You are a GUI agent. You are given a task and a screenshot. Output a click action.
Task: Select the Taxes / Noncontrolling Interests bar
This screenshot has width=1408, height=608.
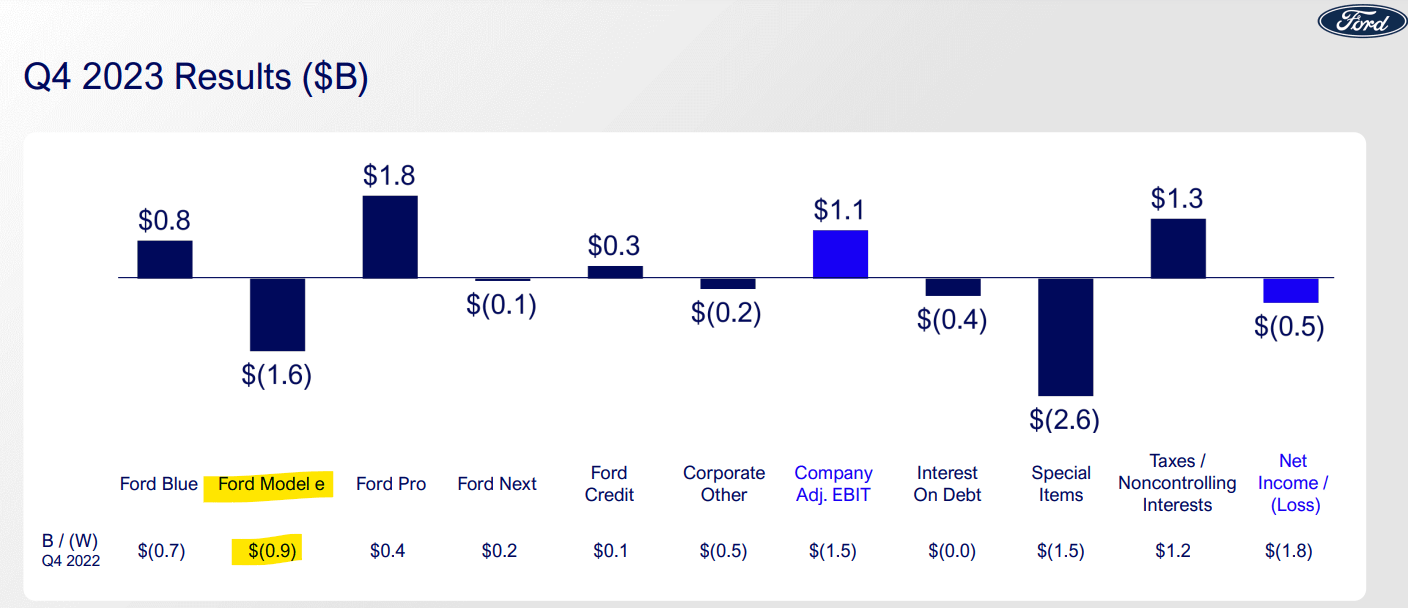pyautogui.click(x=1178, y=248)
